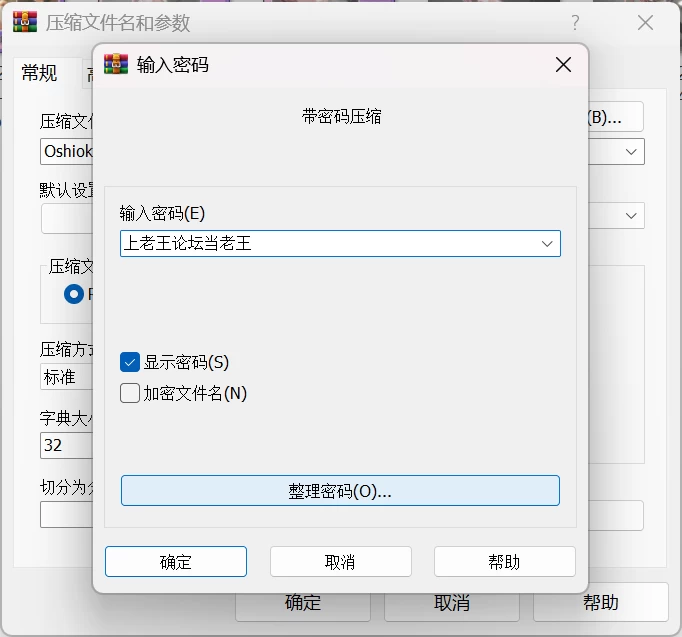The height and width of the screenshot is (637, 682).
Task: Click the WinRAR icon in the password dialog title
Action: [116, 64]
